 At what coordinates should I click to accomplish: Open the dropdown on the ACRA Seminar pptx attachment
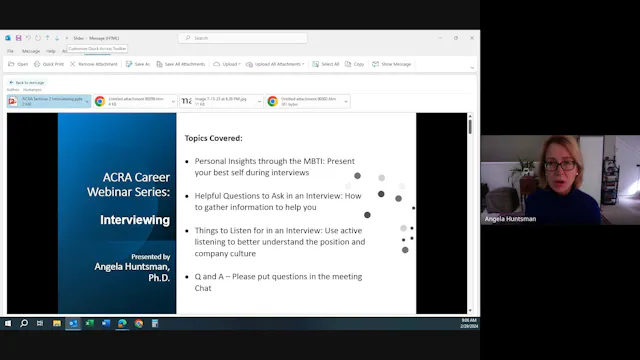87,101
